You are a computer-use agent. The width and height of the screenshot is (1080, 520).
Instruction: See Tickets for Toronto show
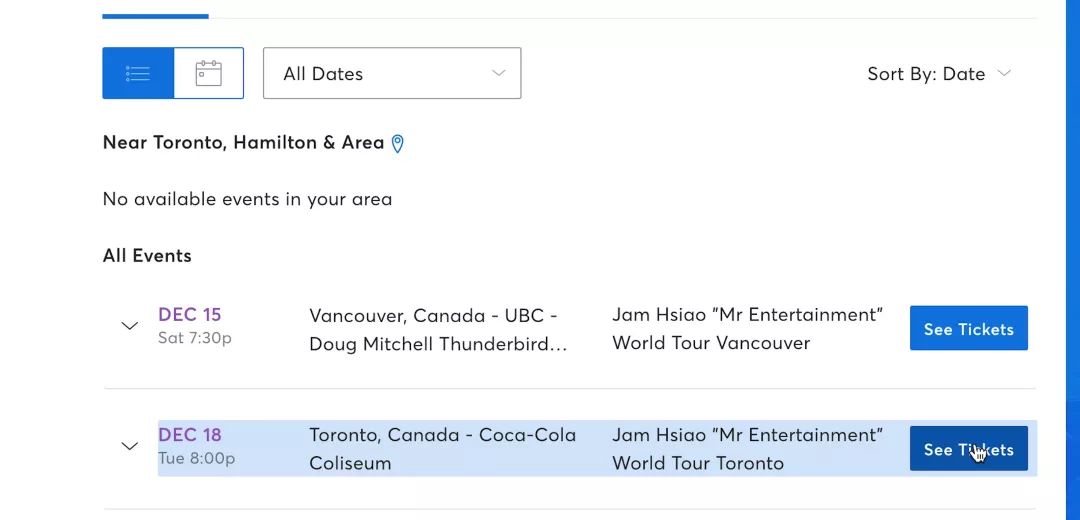(968, 448)
